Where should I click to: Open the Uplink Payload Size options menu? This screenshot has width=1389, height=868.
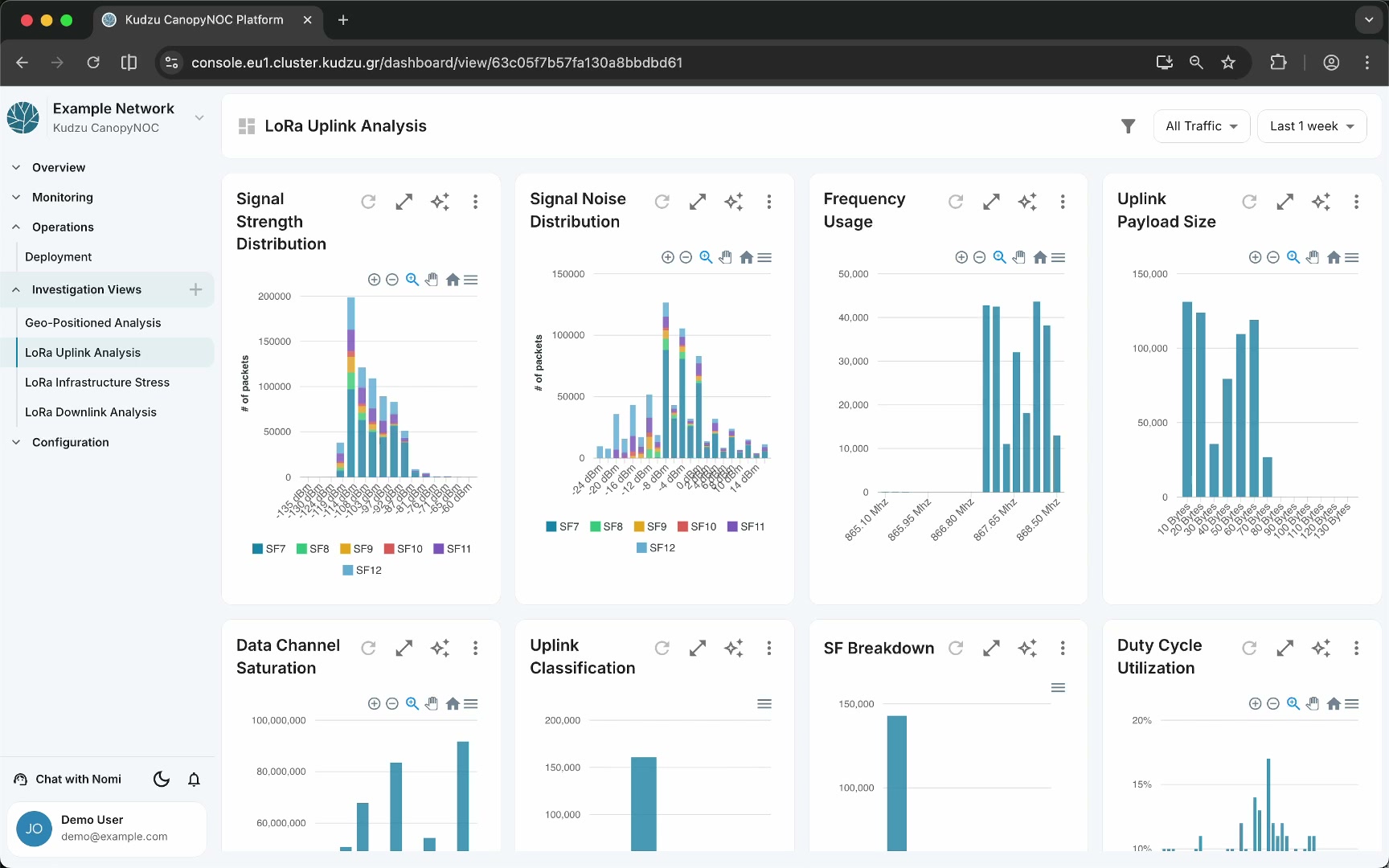pyautogui.click(x=1356, y=202)
